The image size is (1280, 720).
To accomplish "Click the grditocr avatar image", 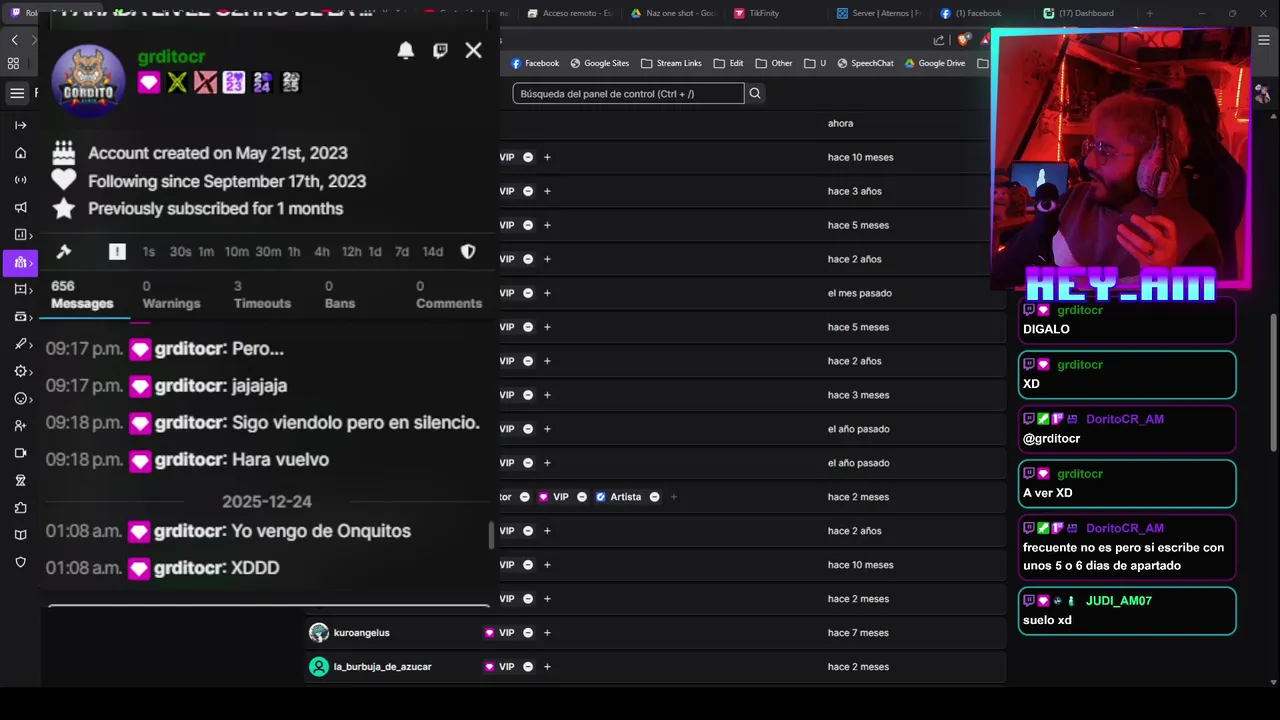I will [x=88, y=81].
